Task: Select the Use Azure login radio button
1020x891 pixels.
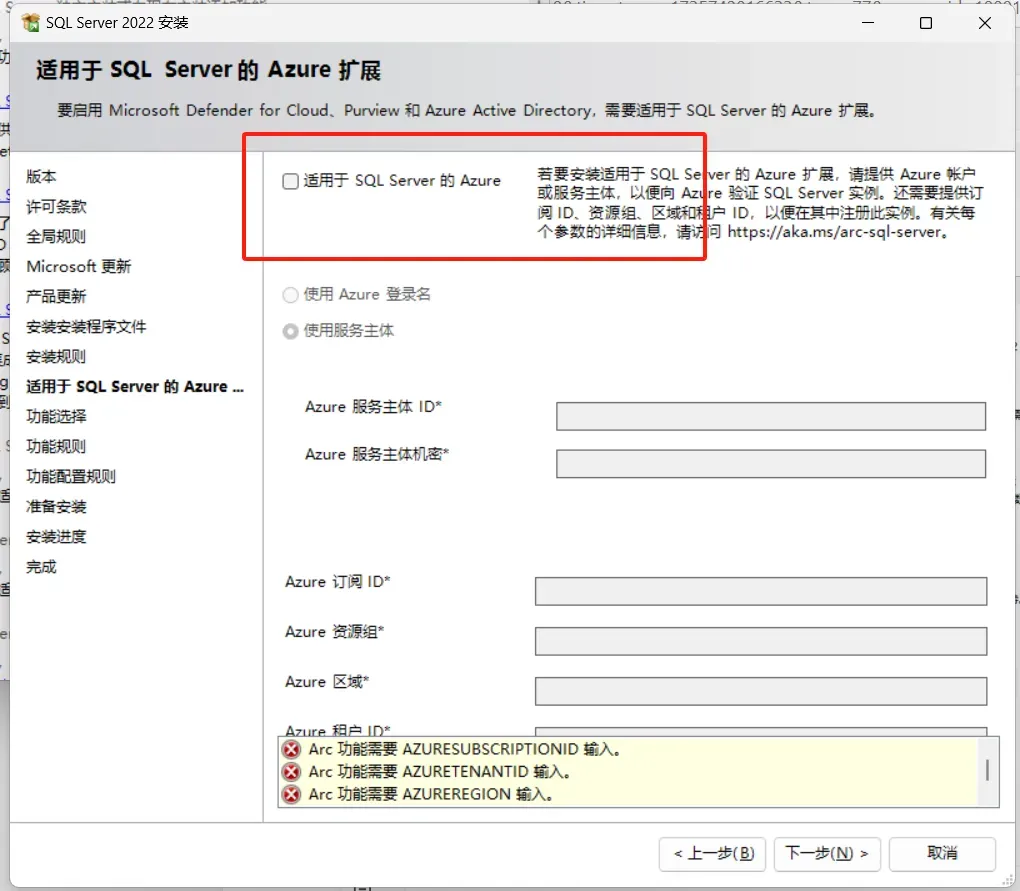Action: click(x=290, y=295)
